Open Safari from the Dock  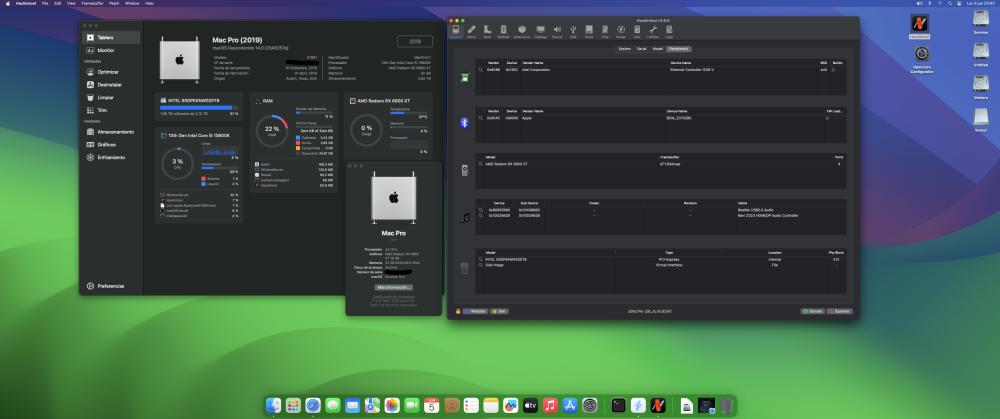312,405
